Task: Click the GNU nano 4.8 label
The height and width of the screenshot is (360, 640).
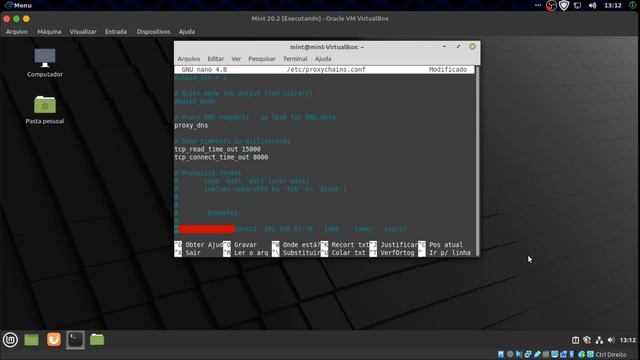Action: (x=204, y=69)
